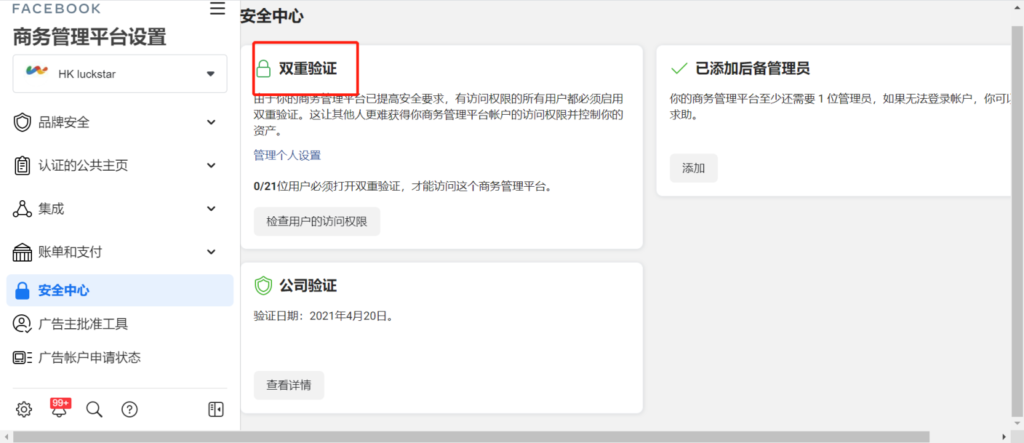Image resolution: width=1024 pixels, height=443 pixels.
Task: Open the help question mark icon
Action: coord(129,408)
